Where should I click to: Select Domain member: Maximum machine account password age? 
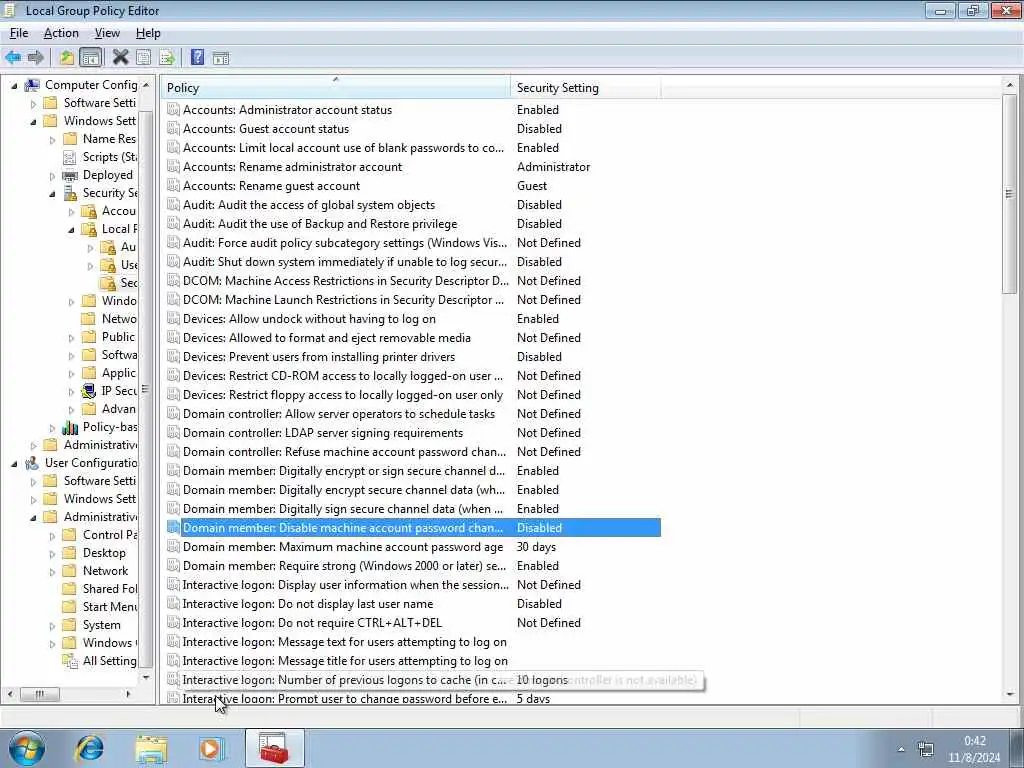[x=343, y=547]
